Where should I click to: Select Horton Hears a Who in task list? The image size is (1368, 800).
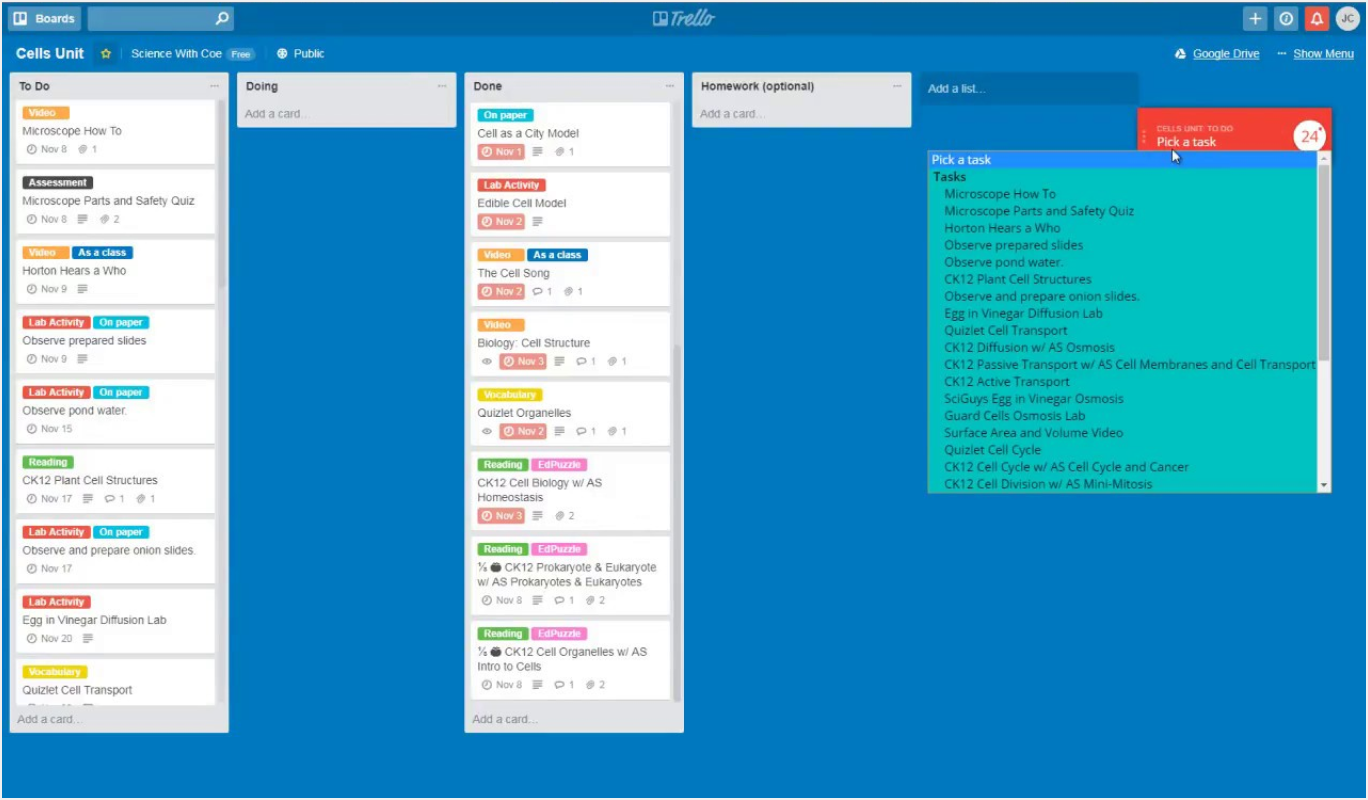tap(1002, 228)
